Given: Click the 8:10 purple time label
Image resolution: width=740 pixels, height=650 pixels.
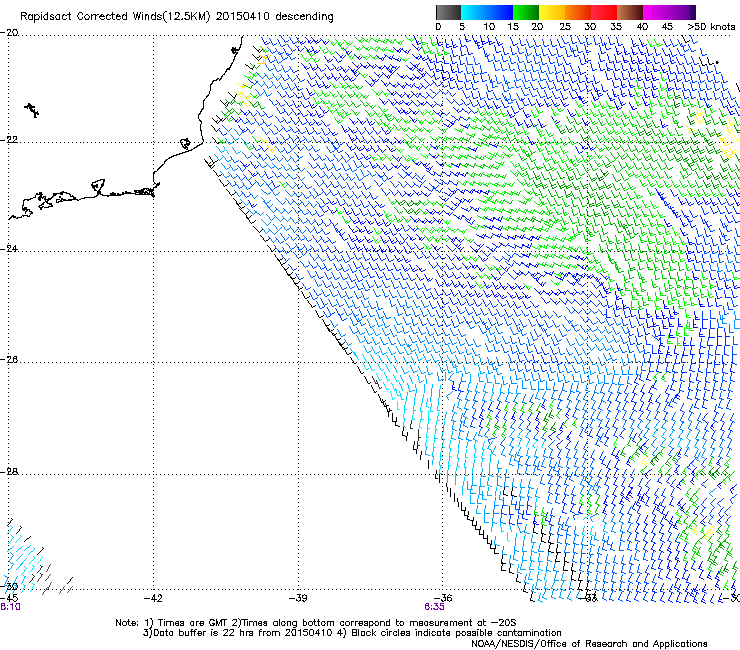Looking at the screenshot, I should pos(10,607).
